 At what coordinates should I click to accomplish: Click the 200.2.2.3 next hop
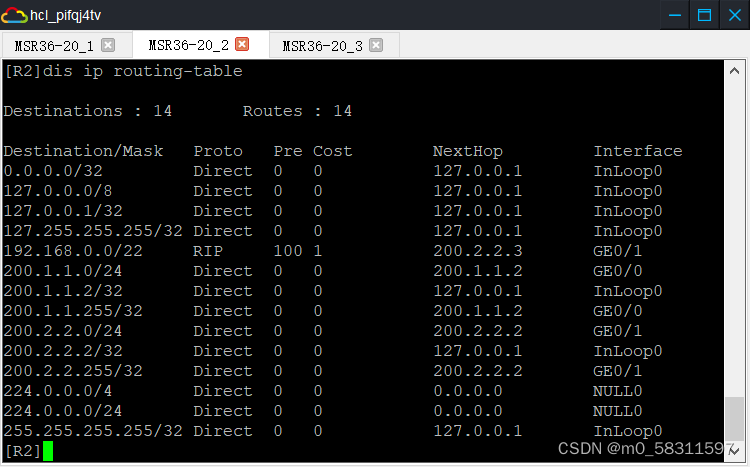coord(478,251)
